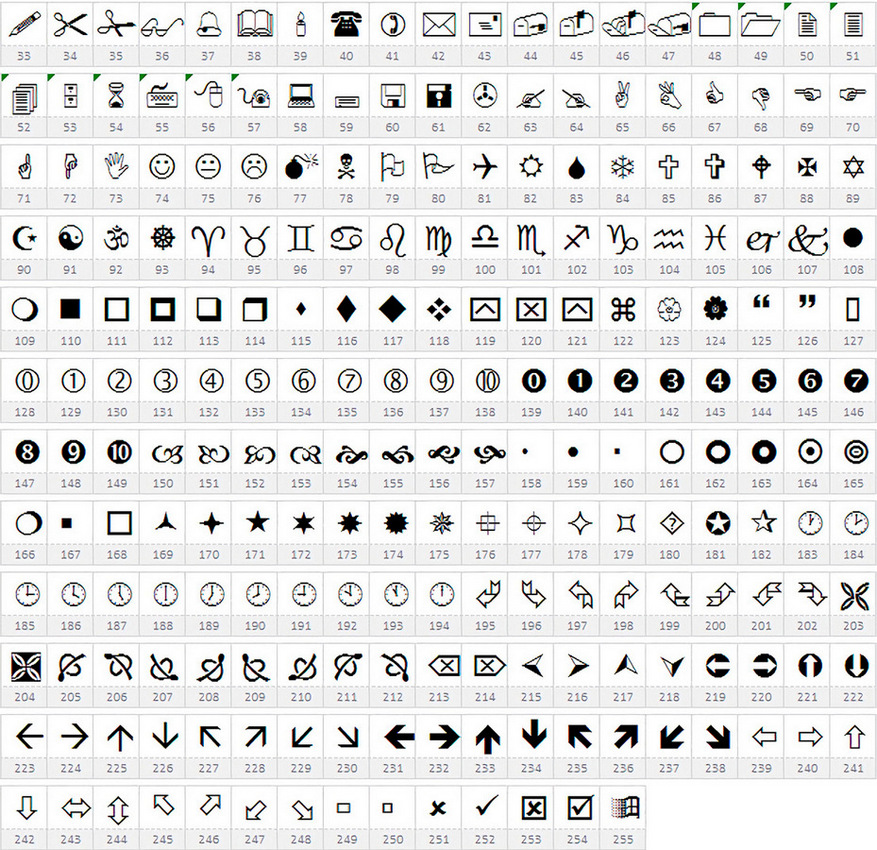Select the snowflake symbol

click(623, 166)
